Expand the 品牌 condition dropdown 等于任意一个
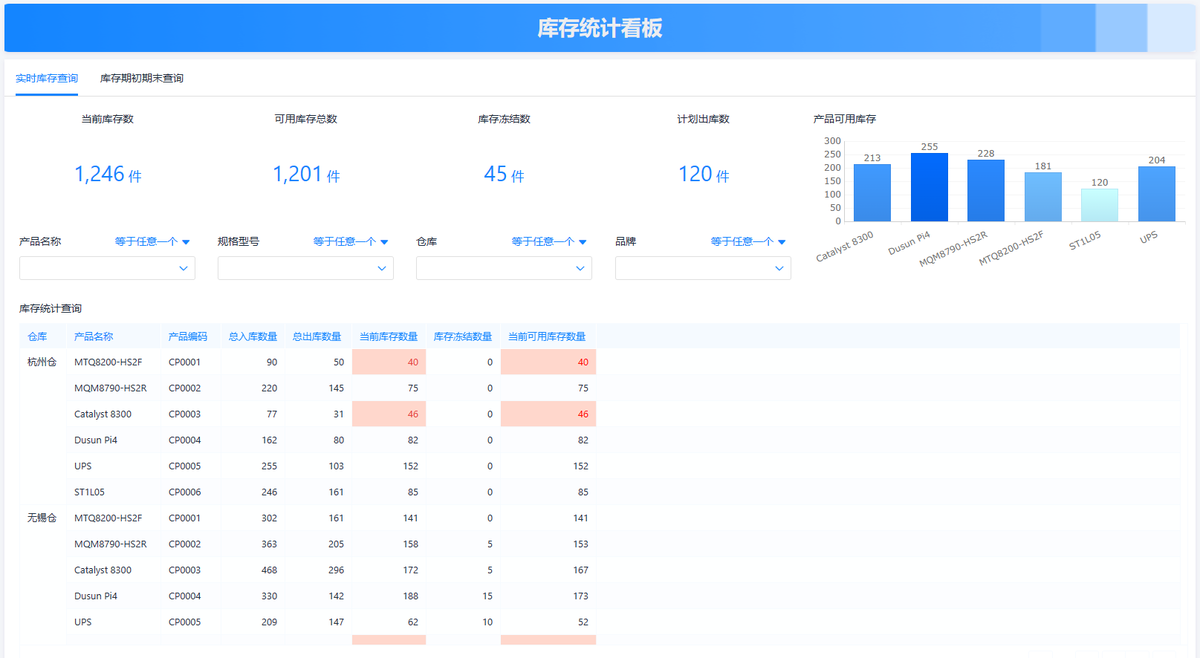Image resolution: width=1200 pixels, height=658 pixels. point(746,241)
